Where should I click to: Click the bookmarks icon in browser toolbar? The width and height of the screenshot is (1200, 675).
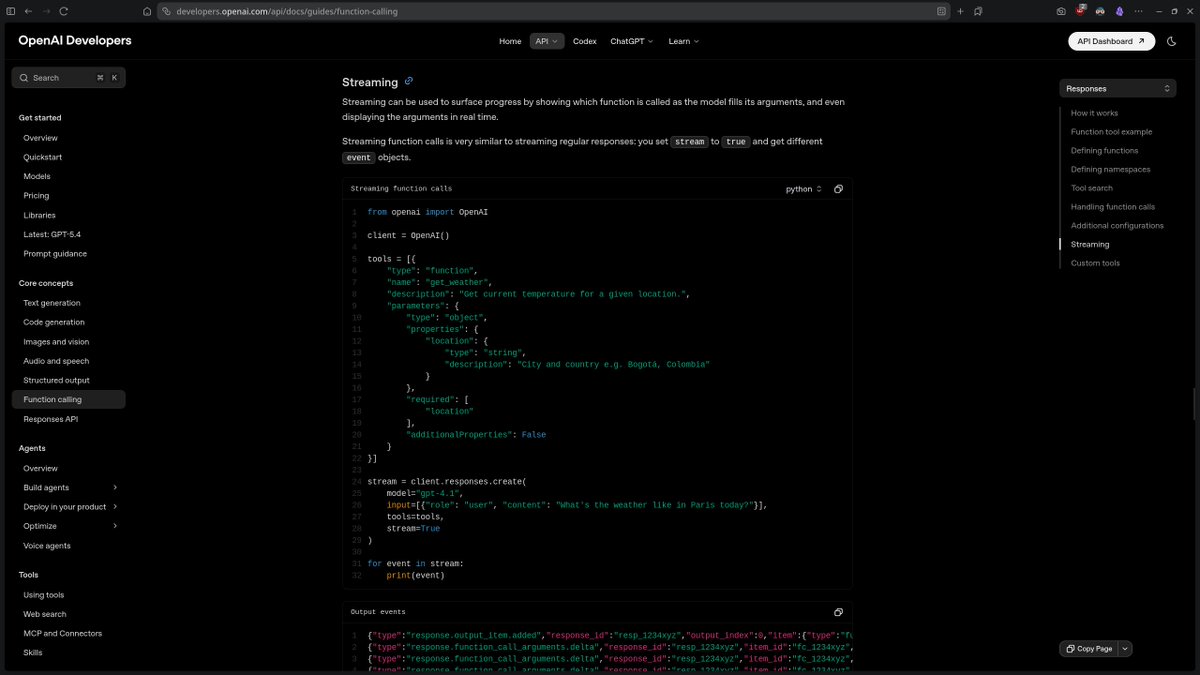[978, 11]
